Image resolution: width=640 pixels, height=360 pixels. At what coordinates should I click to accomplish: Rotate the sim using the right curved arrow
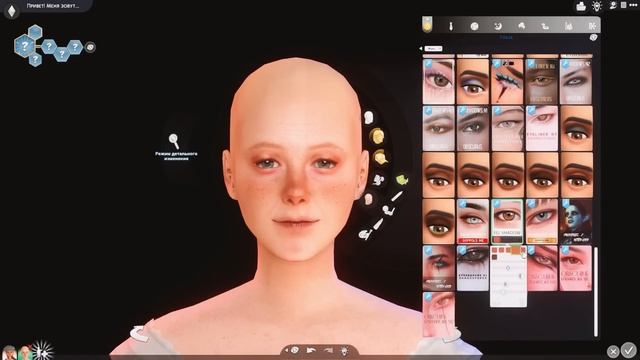click(452, 336)
